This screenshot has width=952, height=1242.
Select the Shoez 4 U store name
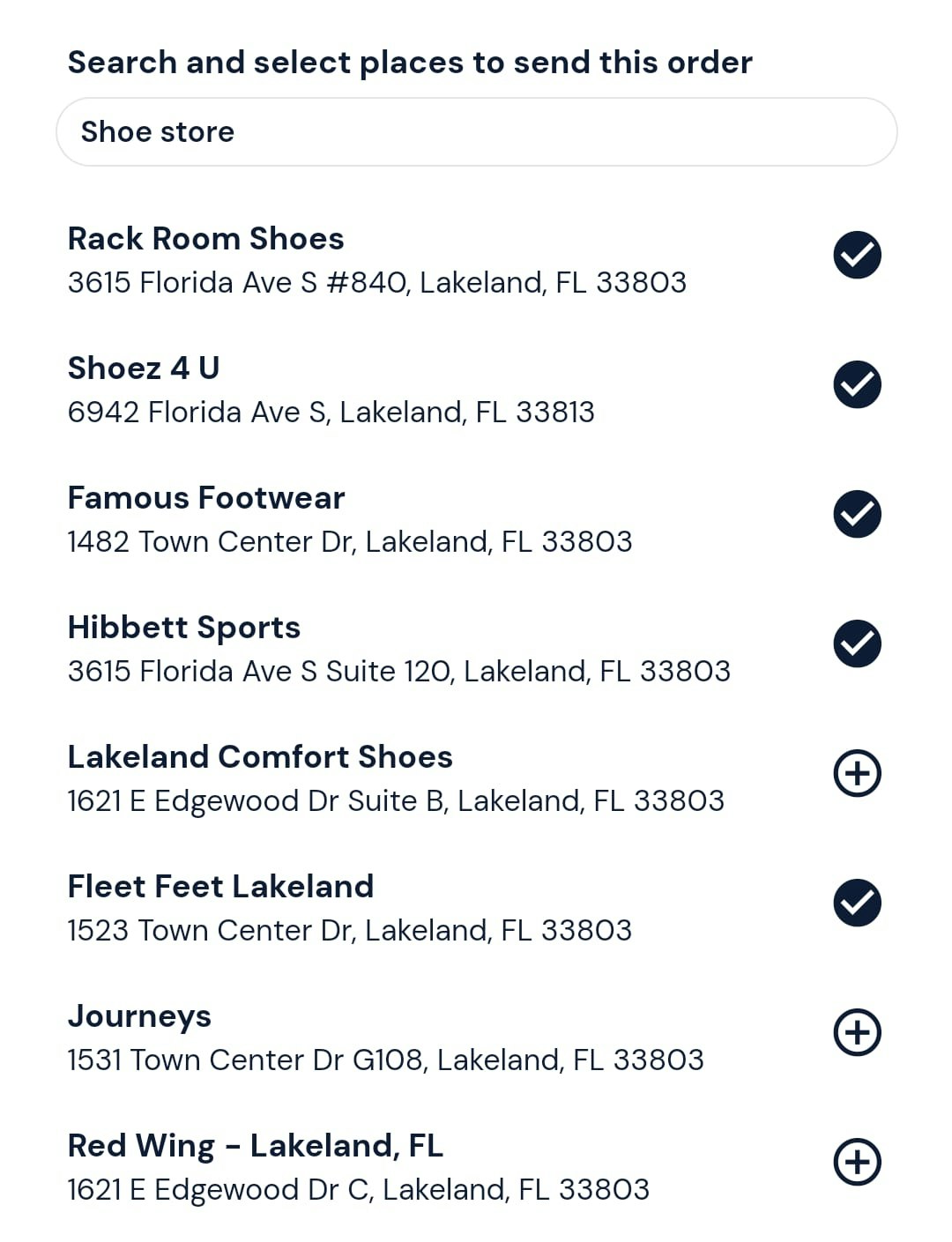pos(144,368)
